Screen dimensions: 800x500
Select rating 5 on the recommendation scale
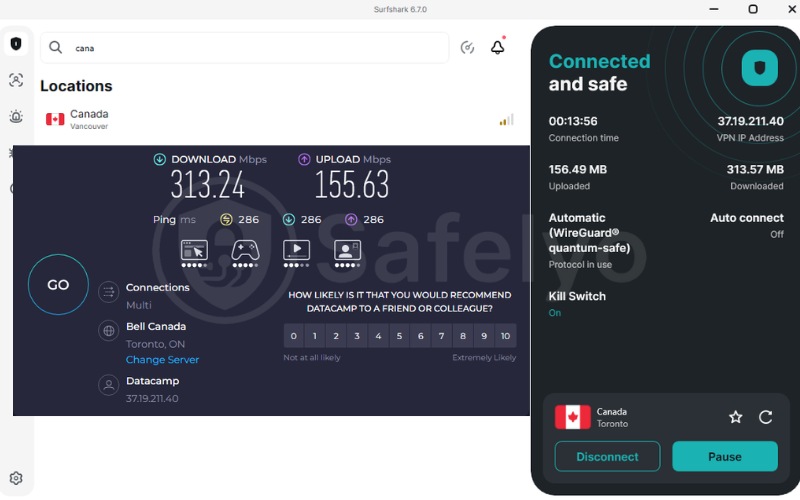399,336
